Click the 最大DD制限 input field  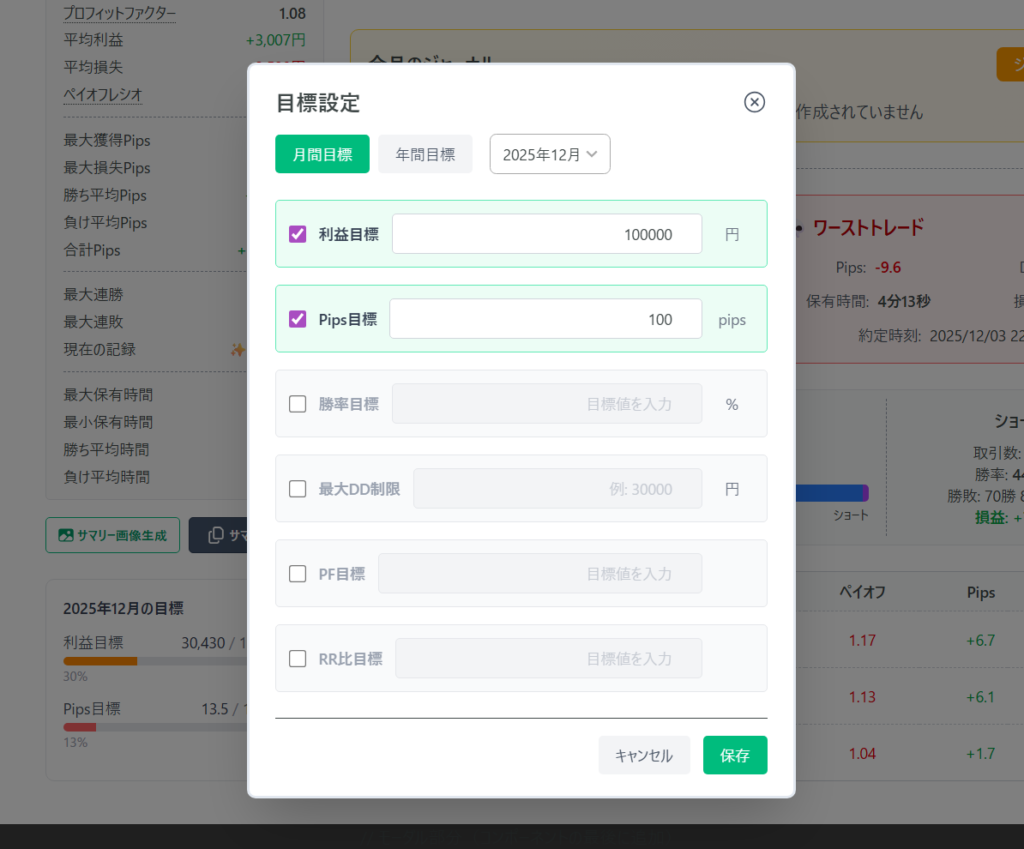[x=557, y=489]
